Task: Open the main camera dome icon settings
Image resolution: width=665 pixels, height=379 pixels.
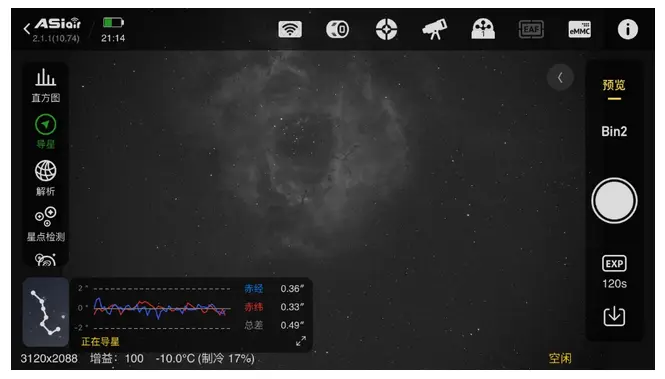Action: 483,29
